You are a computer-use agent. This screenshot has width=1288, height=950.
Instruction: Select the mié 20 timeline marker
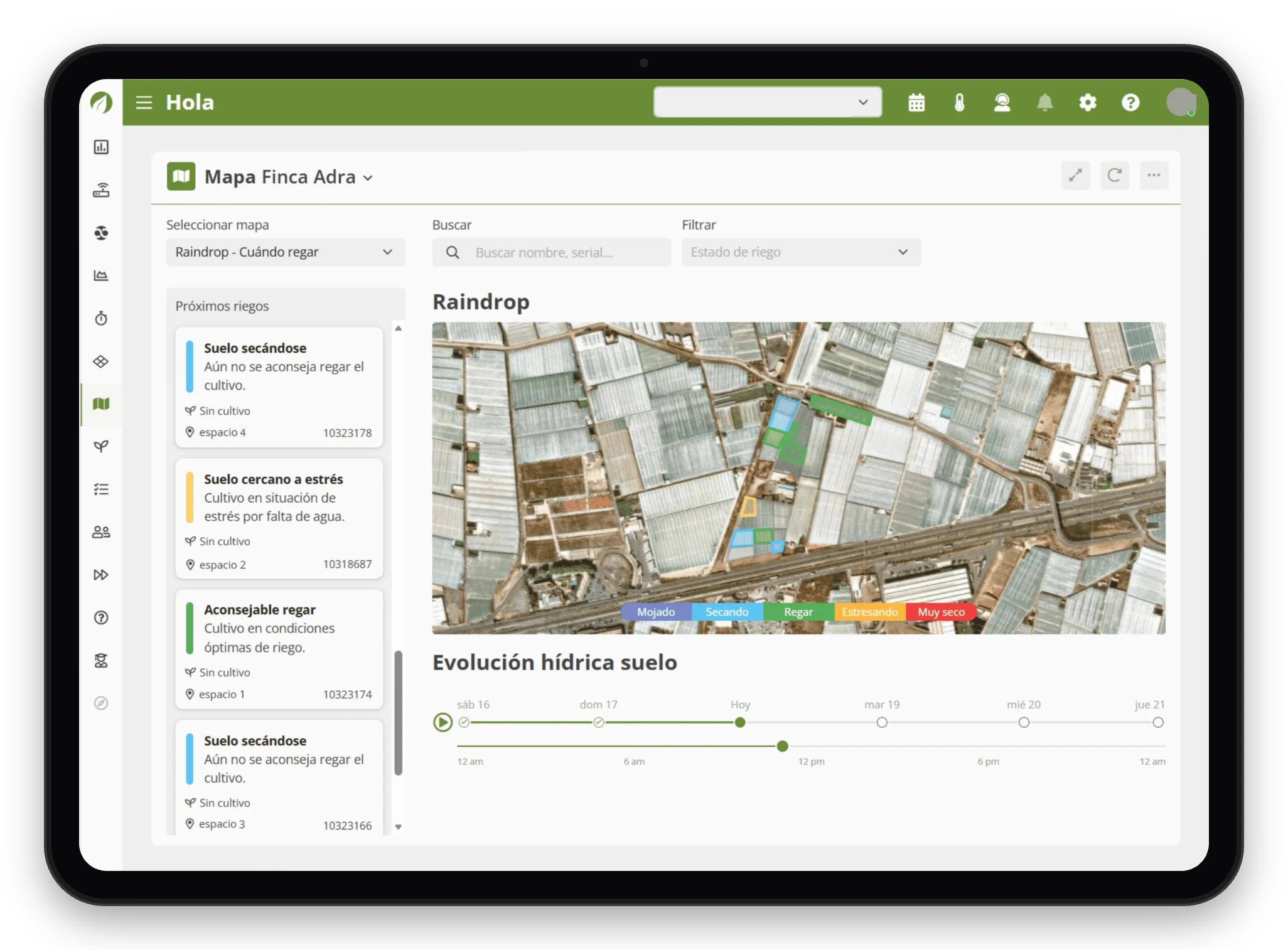tap(1024, 722)
